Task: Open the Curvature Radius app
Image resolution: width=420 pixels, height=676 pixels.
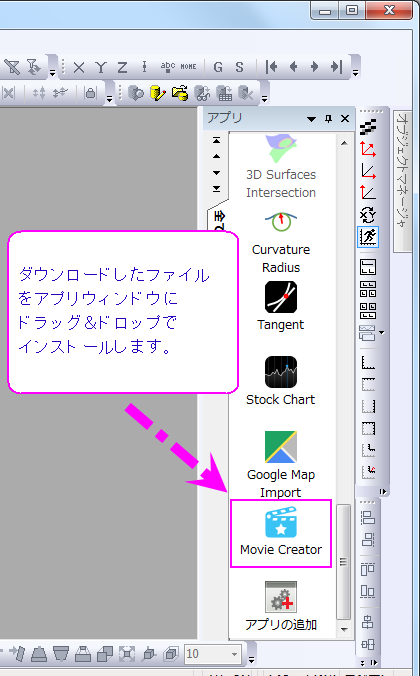Action: [281, 243]
